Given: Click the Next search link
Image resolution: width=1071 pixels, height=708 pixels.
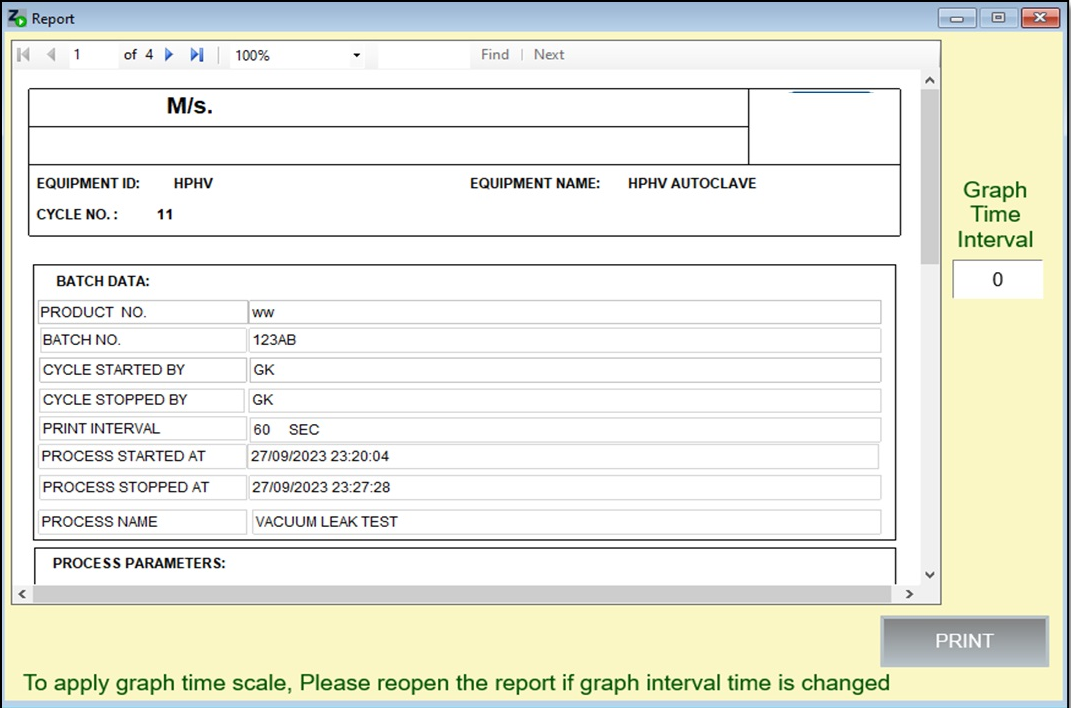Looking at the screenshot, I should pyautogui.click(x=548, y=55).
